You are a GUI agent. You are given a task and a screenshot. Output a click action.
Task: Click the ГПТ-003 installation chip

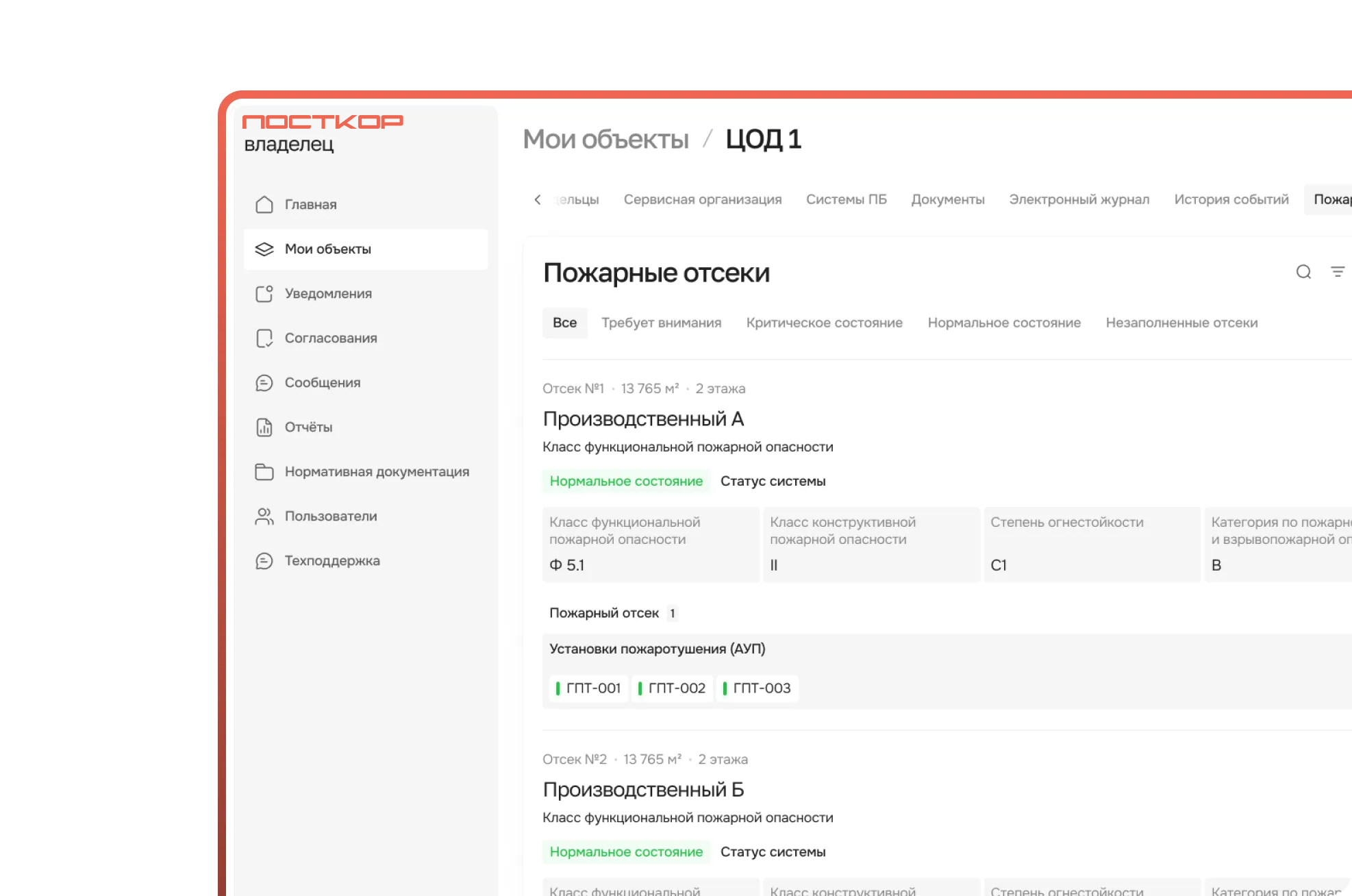pos(757,688)
